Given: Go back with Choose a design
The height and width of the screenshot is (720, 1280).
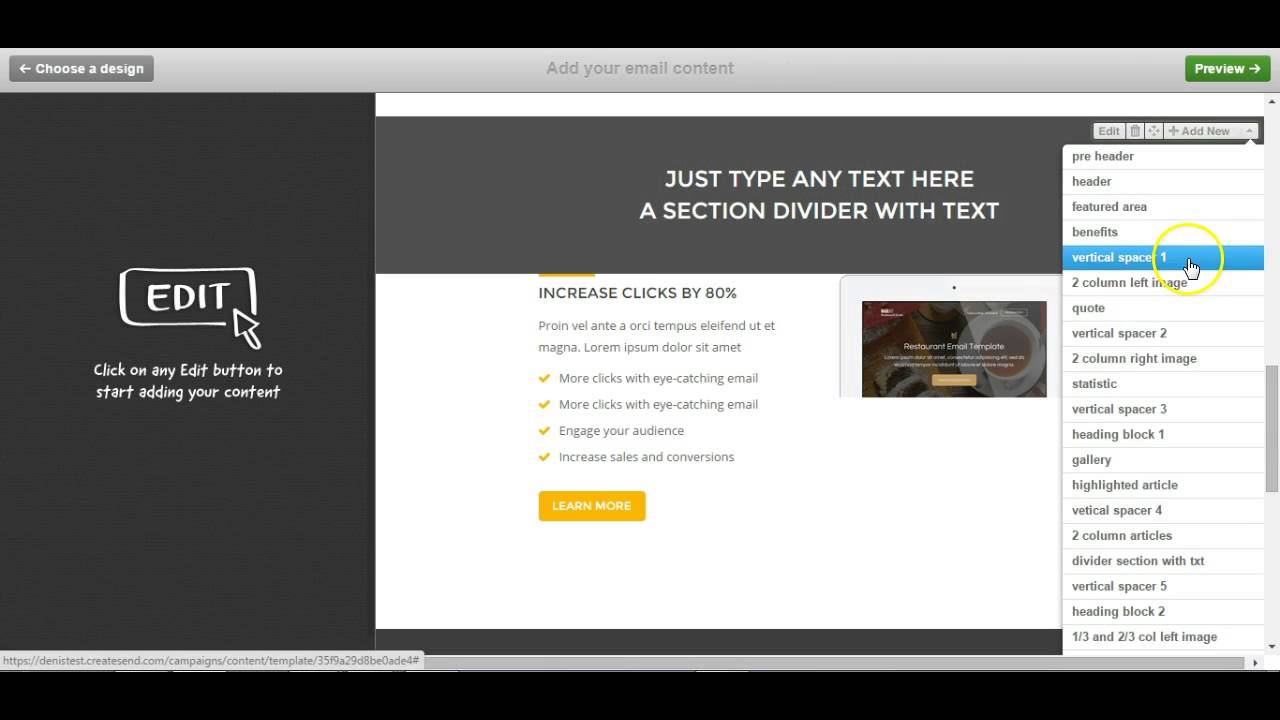Looking at the screenshot, I should pos(81,69).
